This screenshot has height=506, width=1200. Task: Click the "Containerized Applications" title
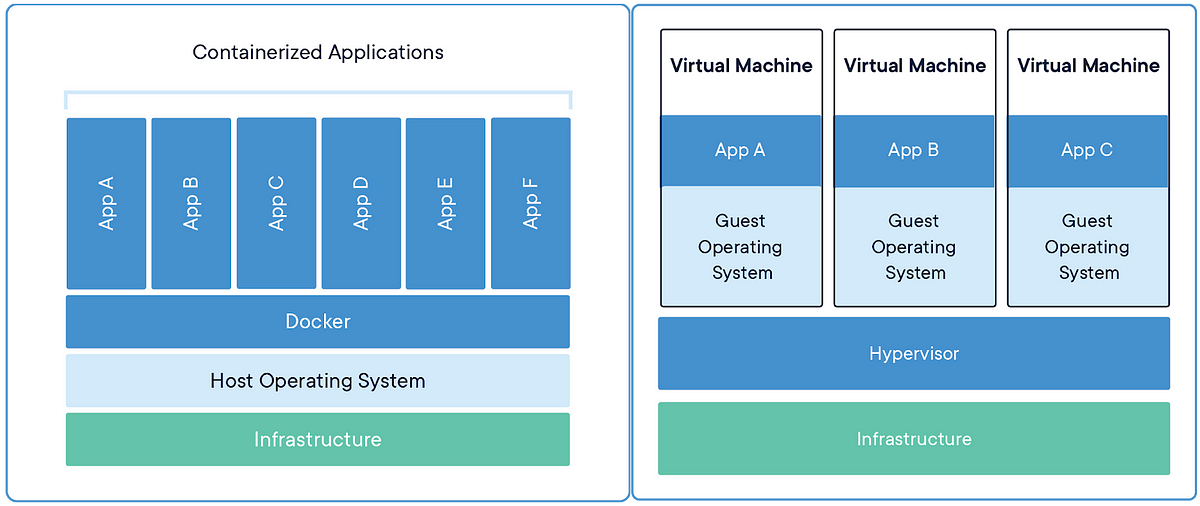318,52
